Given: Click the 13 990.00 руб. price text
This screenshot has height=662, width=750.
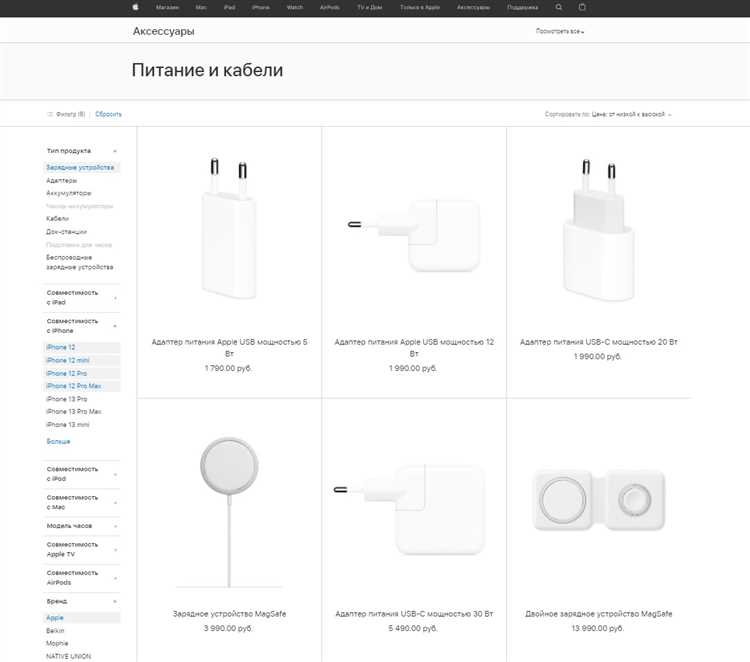Looking at the screenshot, I should click(597, 628).
